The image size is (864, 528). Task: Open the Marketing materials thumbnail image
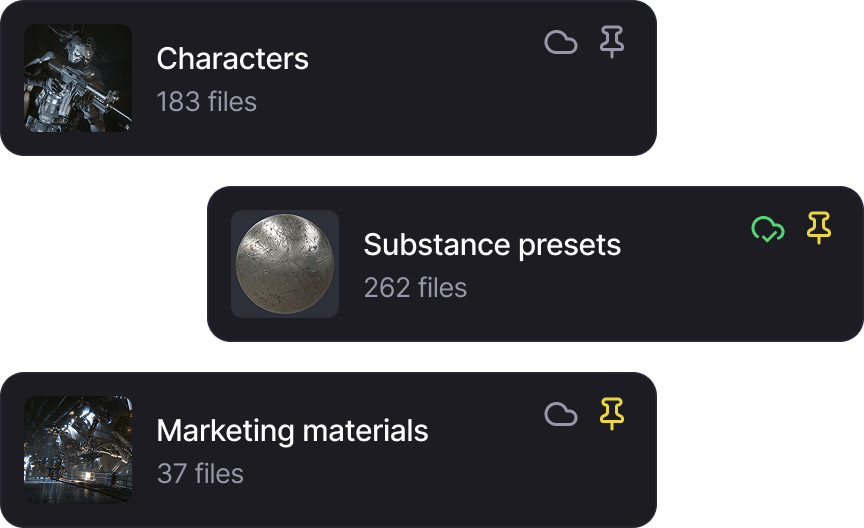78,450
